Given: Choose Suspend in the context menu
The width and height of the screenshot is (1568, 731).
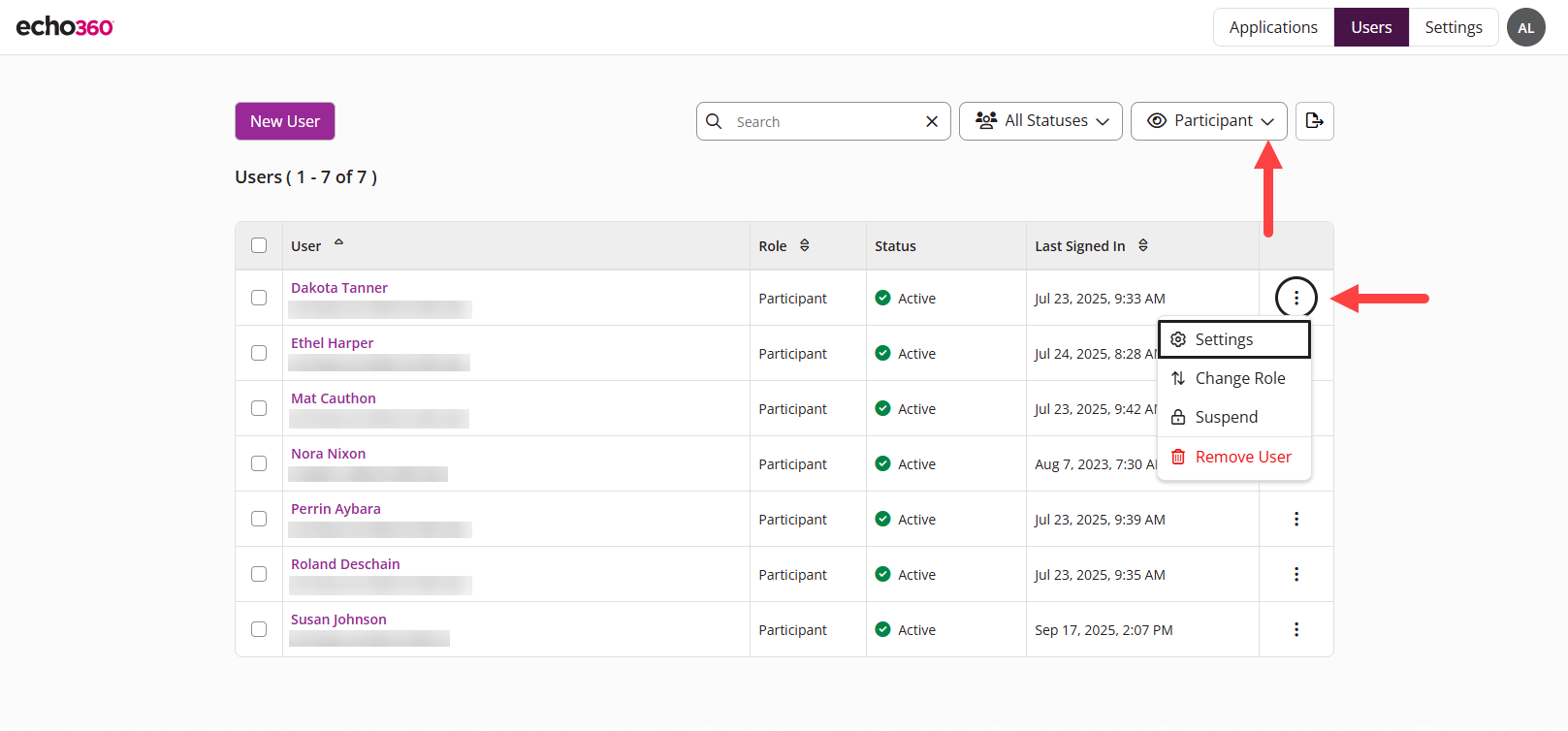Looking at the screenshot, I should coord(1234,417).
